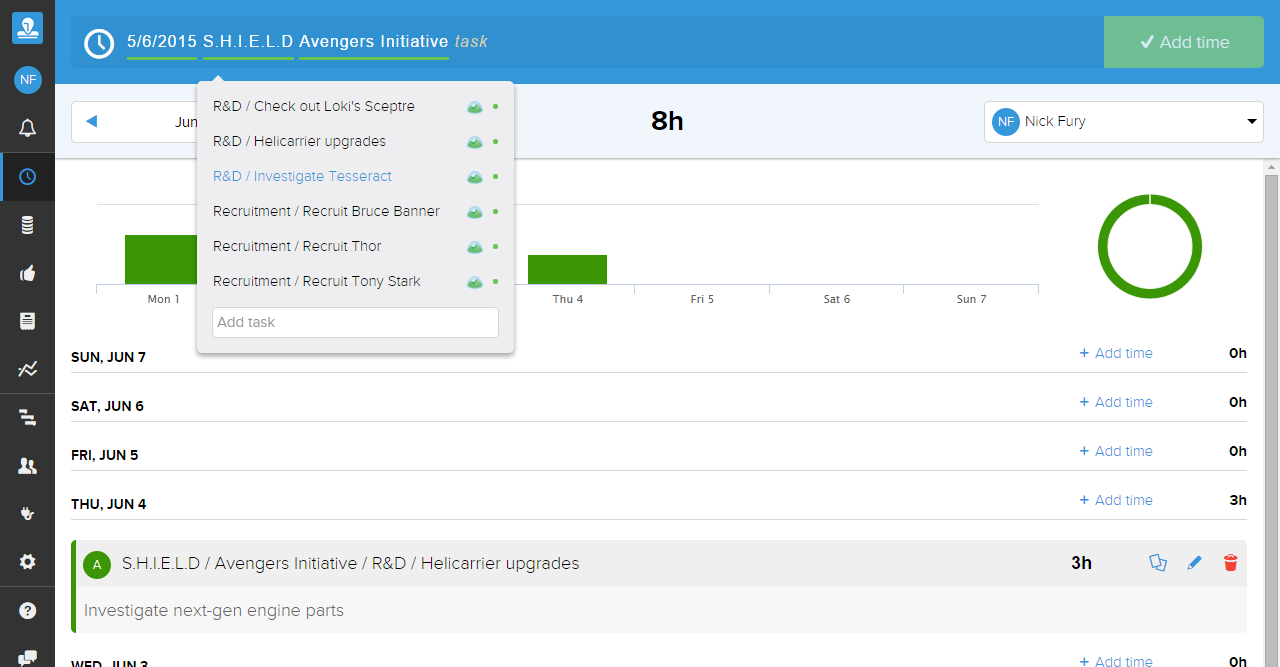Click the green A avatar on time entry
1280x667 pixels.
pyautogui.click(x=97, y=565)
